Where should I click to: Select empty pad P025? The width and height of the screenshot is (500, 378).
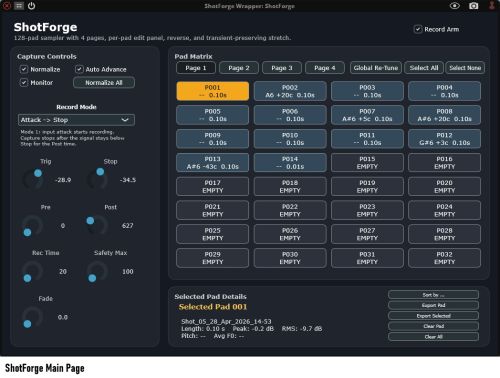tap(212, 234)
